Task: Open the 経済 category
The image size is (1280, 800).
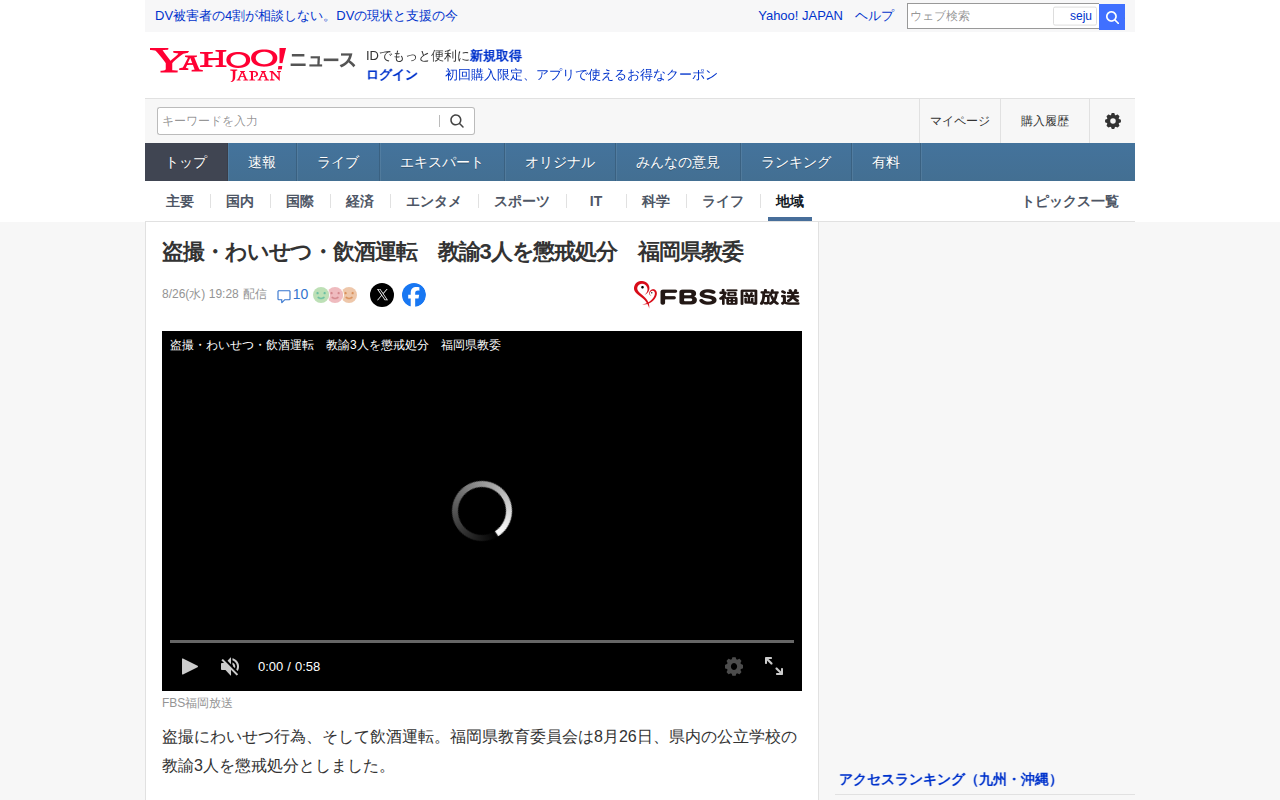Action: point(360,201)
